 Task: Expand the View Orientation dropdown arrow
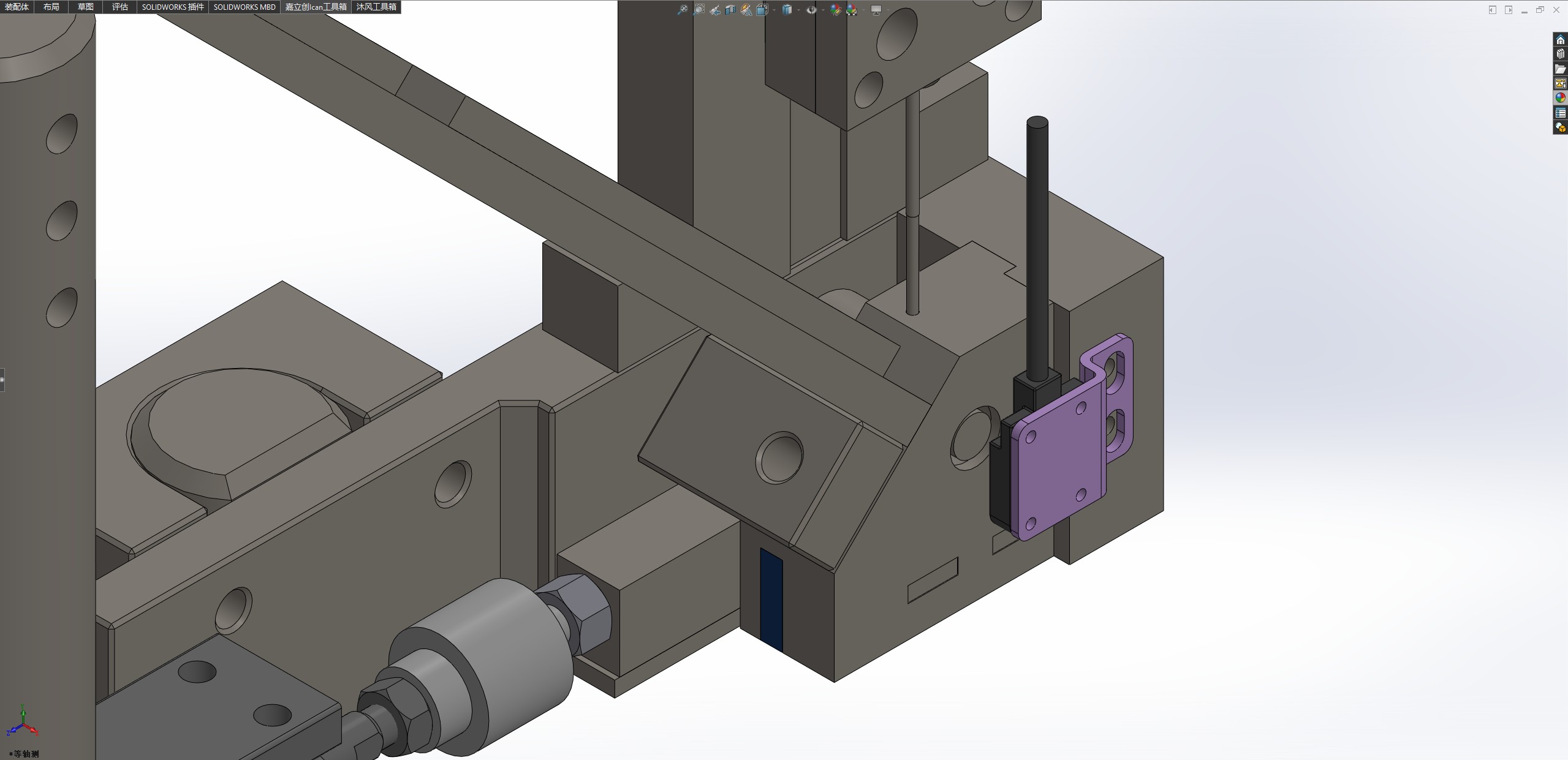click(774, 10)
